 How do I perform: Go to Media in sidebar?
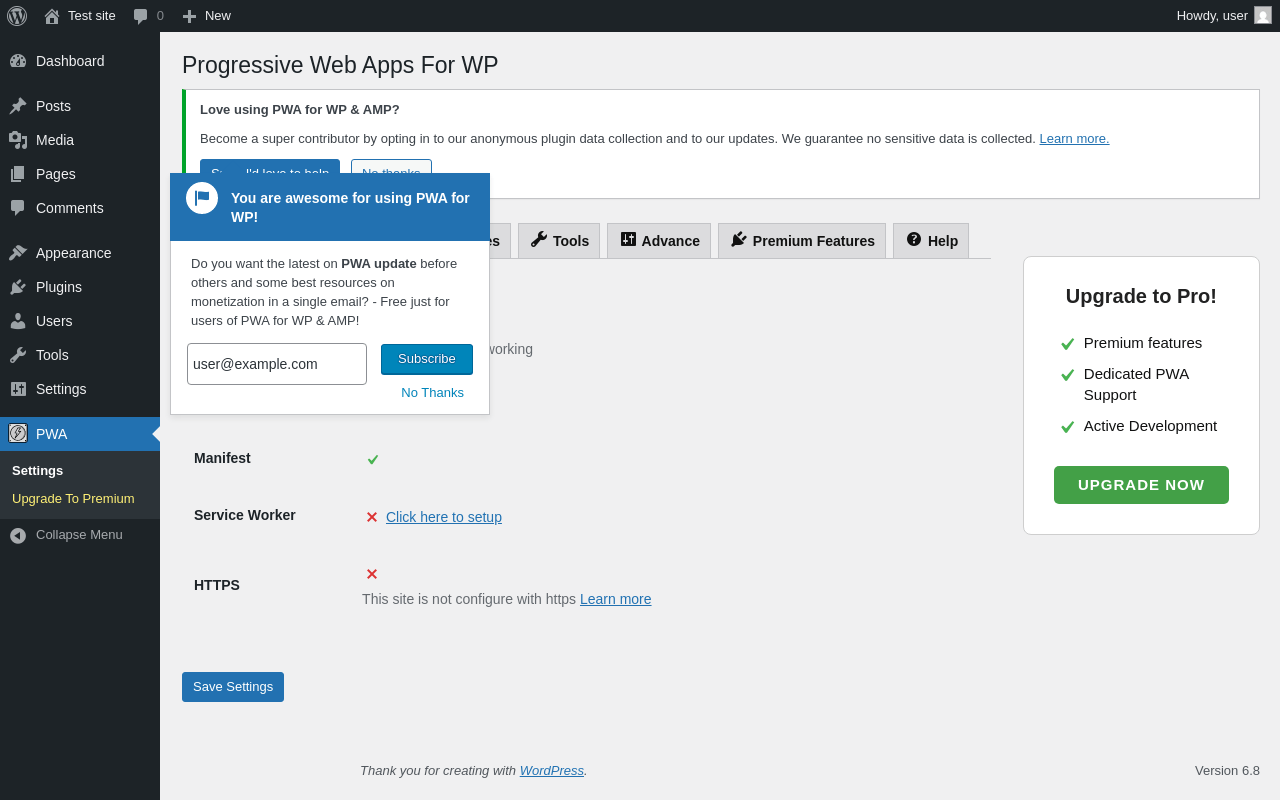click(55, 140)
